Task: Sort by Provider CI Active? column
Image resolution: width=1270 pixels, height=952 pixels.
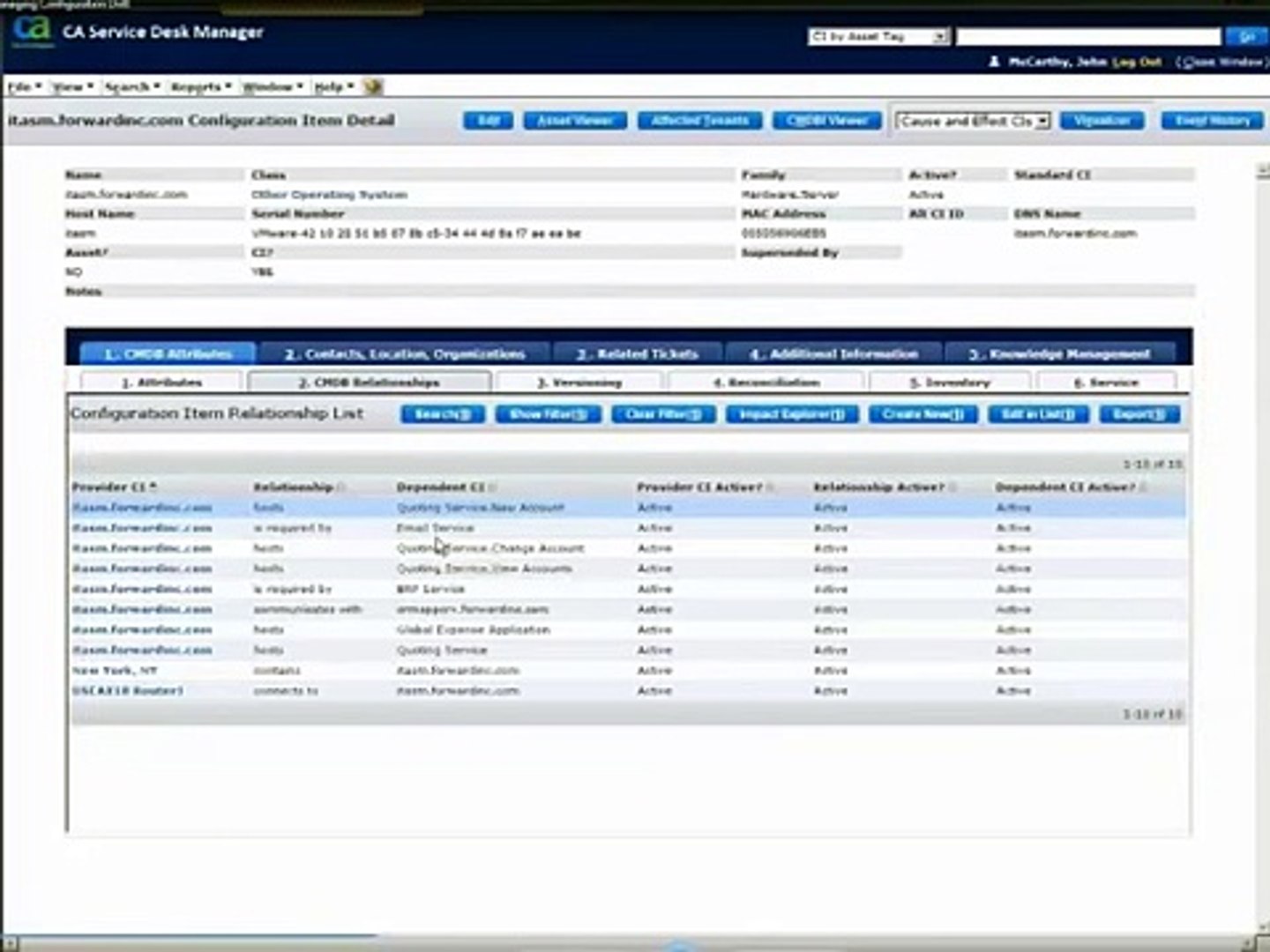Action: pyautogui.click(x=698, y=487)
